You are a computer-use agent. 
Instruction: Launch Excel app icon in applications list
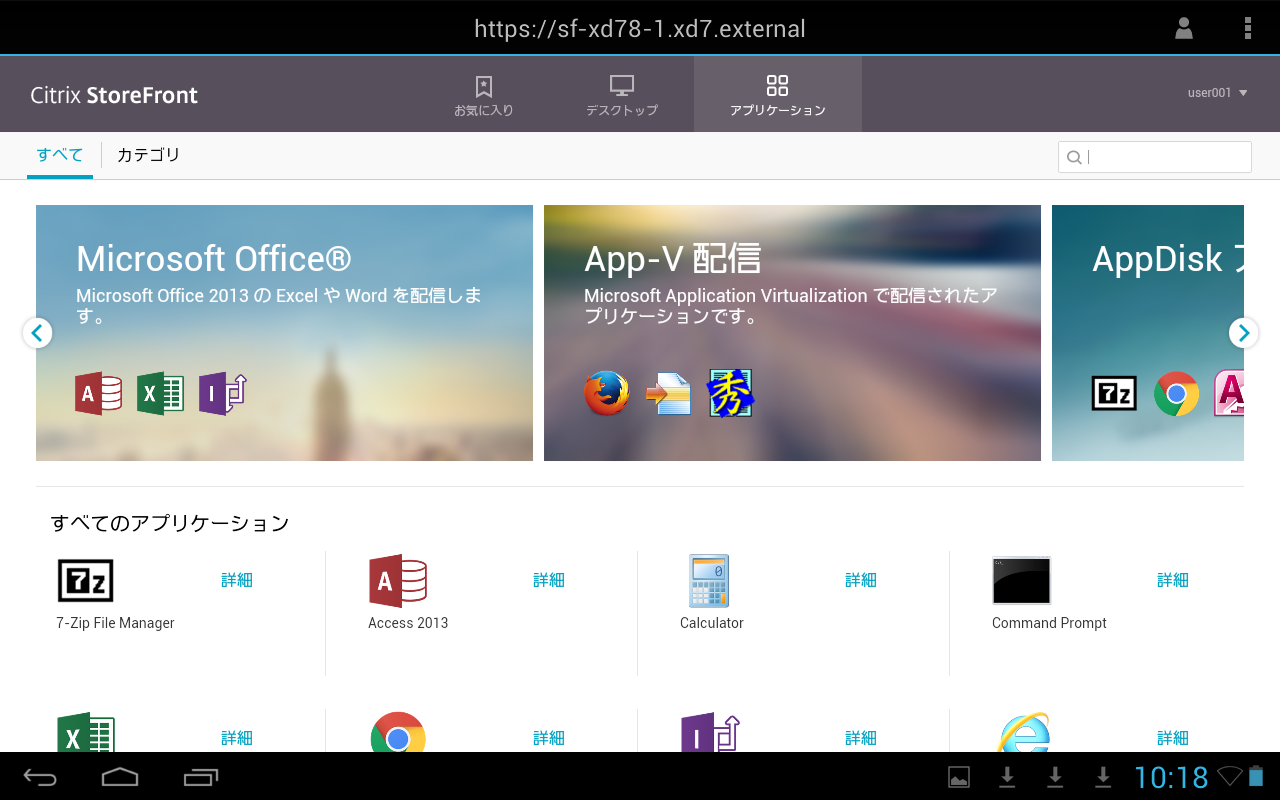(86, 733)
